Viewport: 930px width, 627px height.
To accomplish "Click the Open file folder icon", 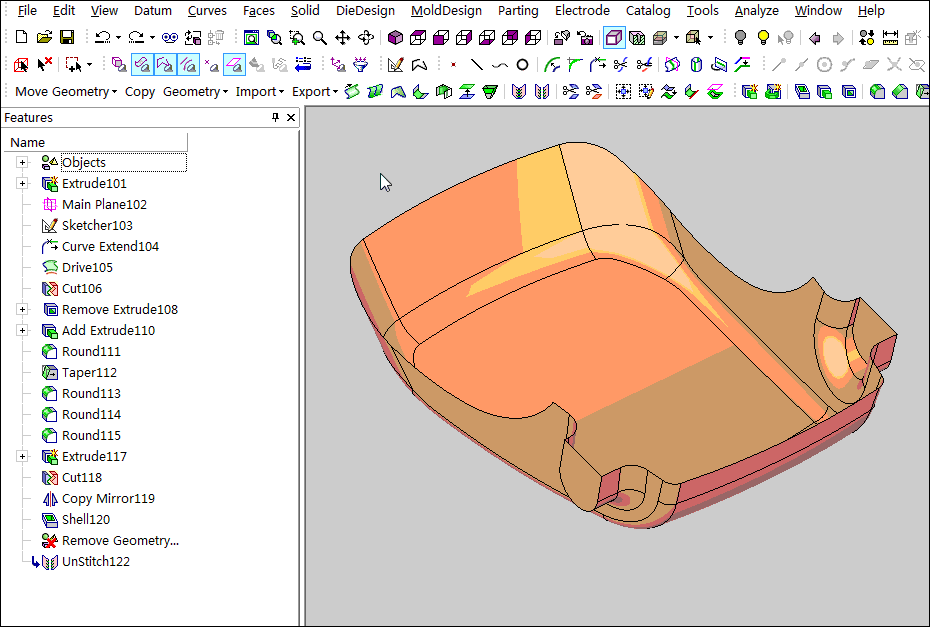I will [44, 38].
